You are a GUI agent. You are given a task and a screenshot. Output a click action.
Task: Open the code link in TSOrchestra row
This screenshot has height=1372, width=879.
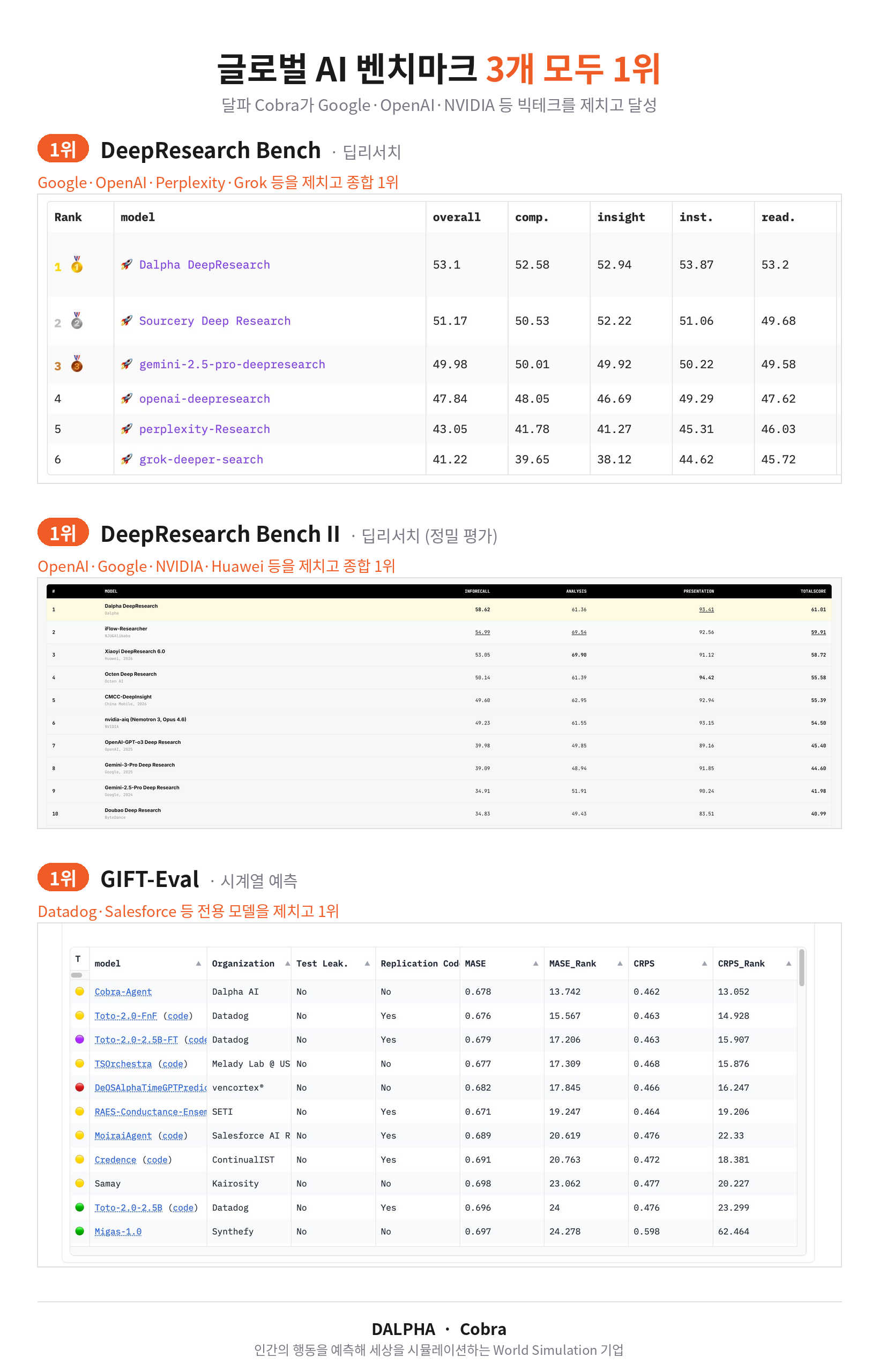pyautogui.click(x=173, y=1063)
